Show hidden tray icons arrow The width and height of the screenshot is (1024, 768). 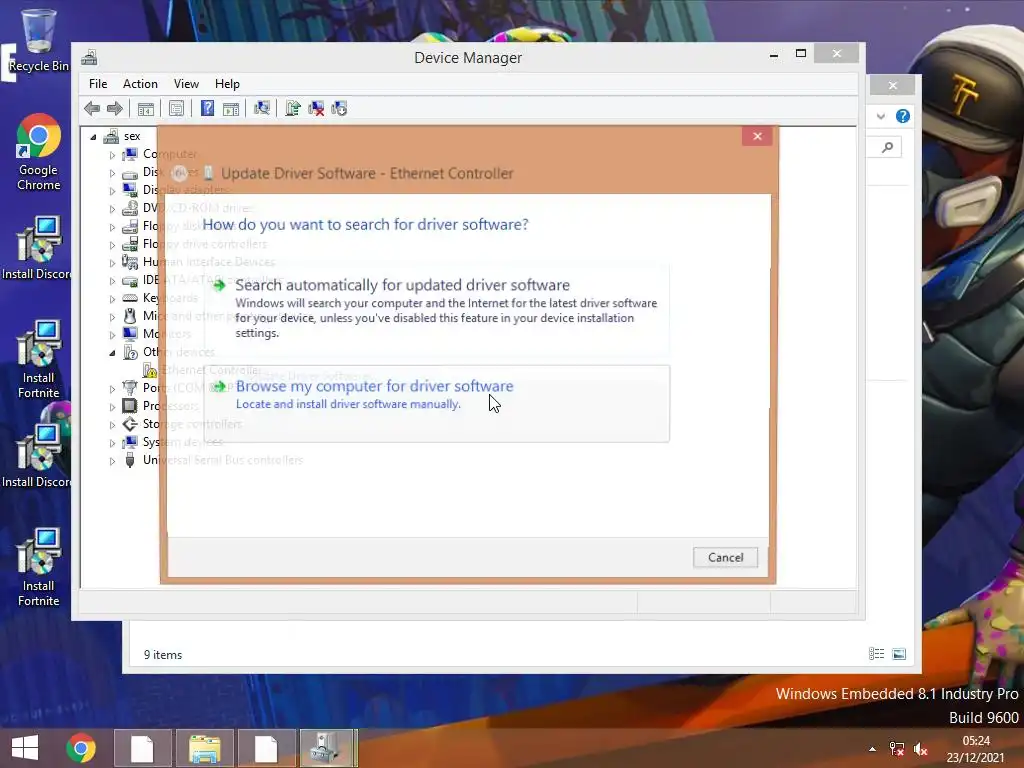[x=872, y=749]
